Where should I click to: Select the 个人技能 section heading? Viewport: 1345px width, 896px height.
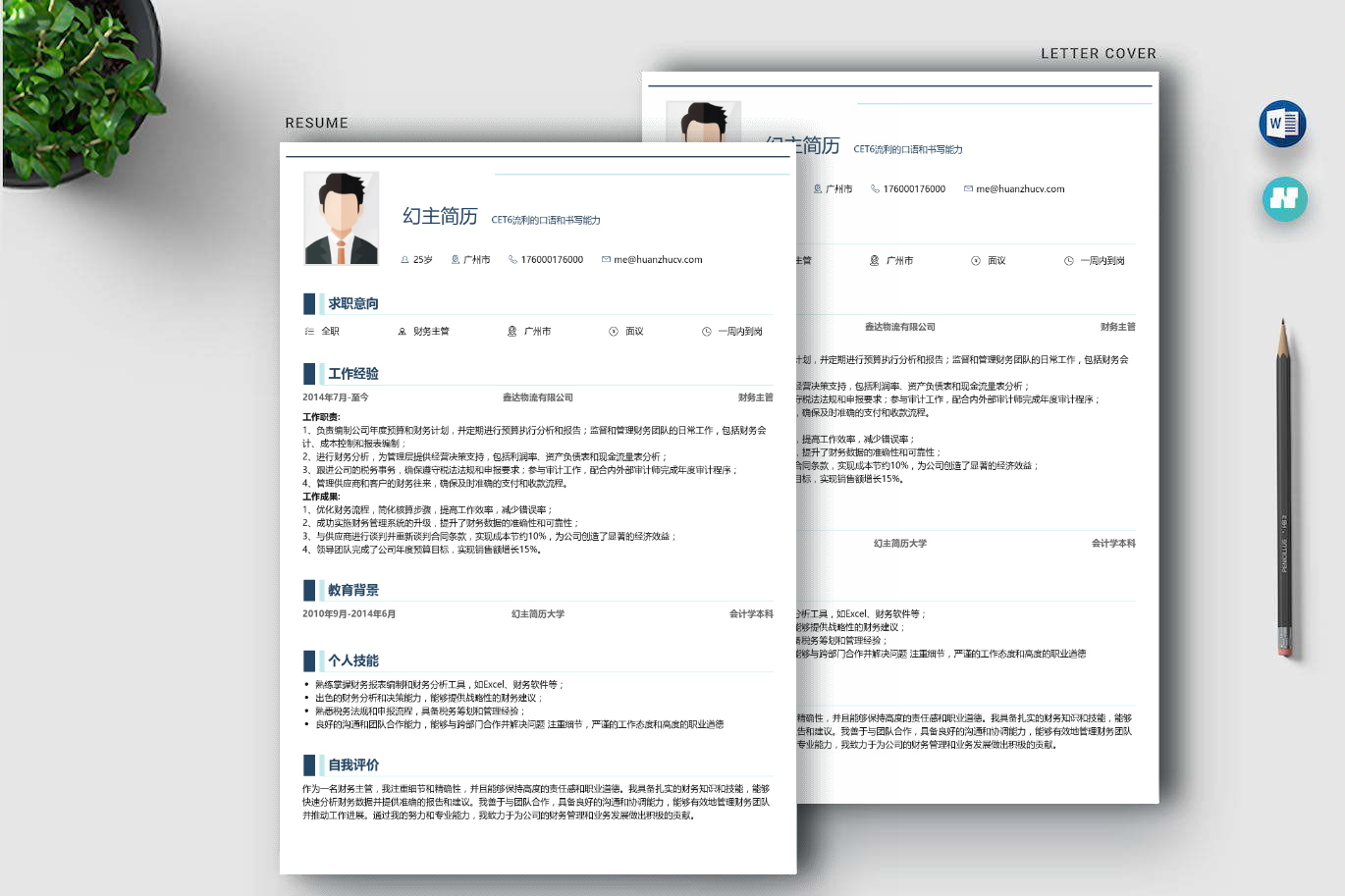click(352, 660)
